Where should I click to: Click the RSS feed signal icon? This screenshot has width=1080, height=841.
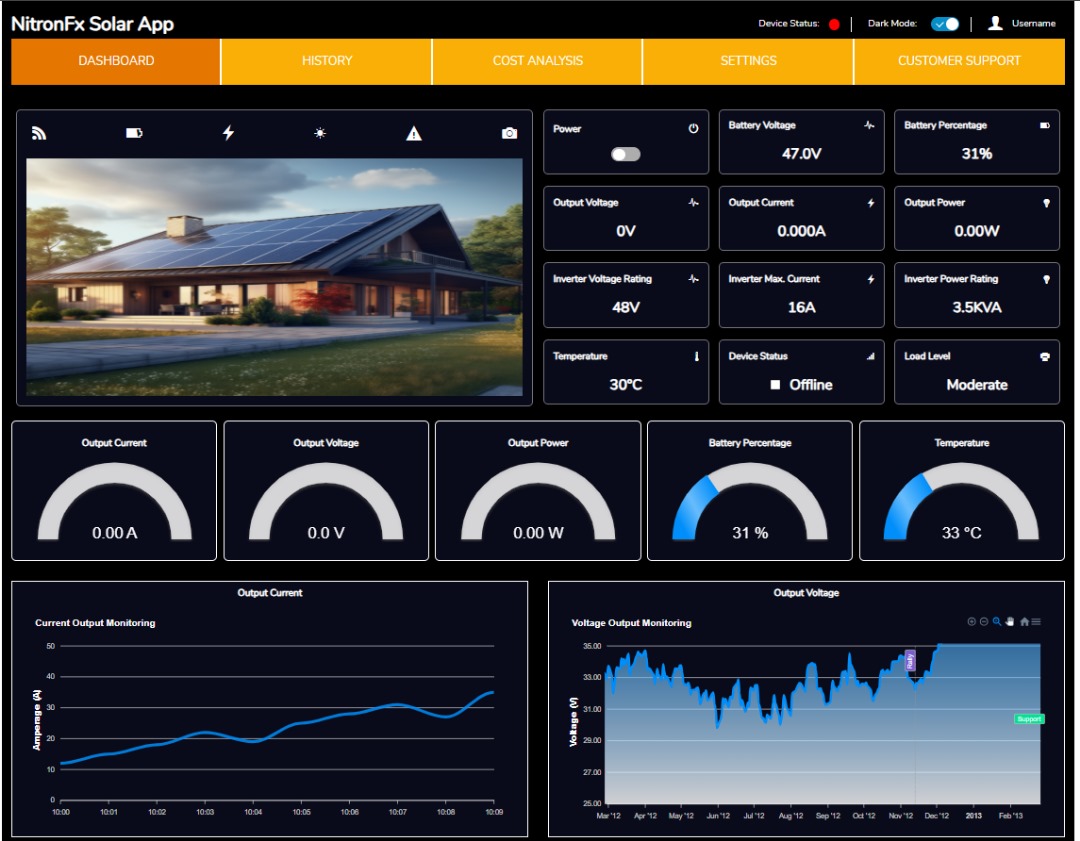click(40, 133)
